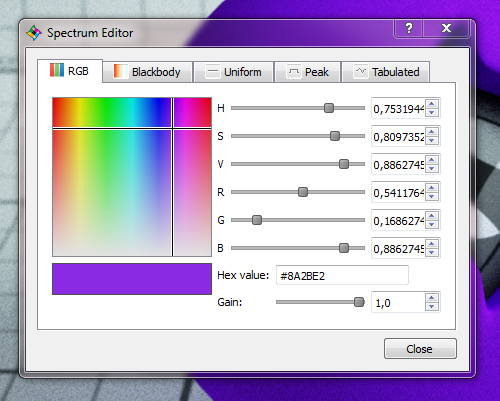Click the purple color preview swatch
Screen dimensions: 500x401
tap(132, 279)
